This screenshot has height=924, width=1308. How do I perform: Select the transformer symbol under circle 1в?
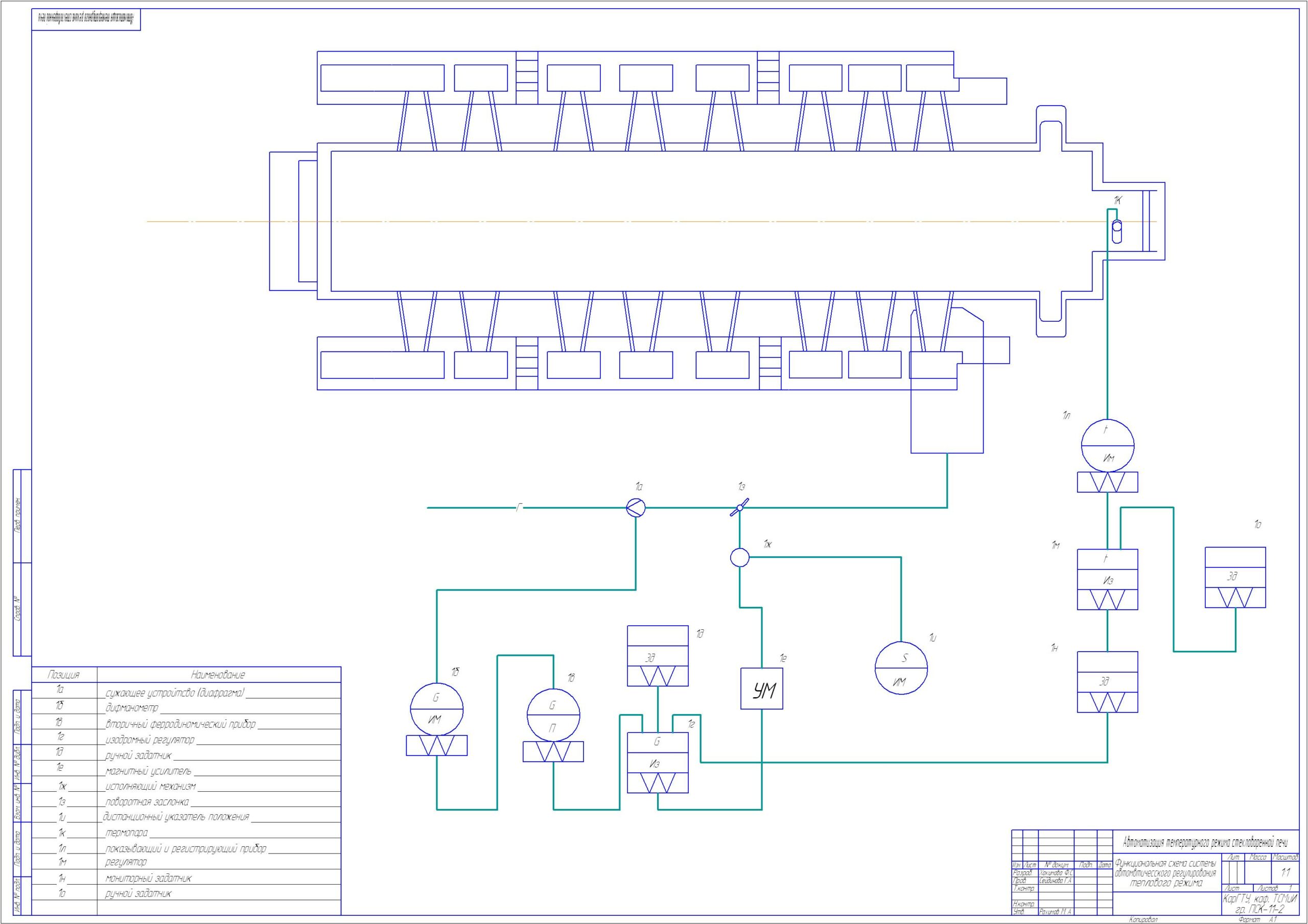click(x=553, y=751)
